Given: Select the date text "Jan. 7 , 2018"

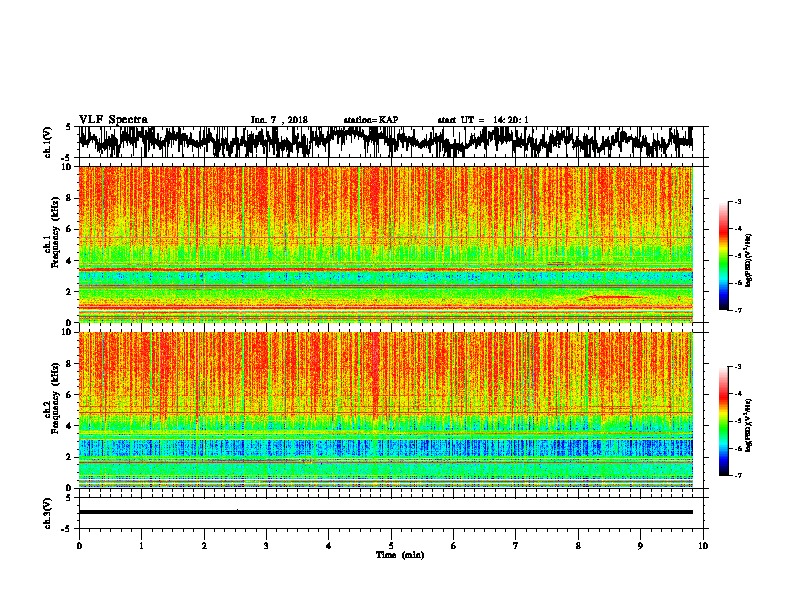Looking at the screenshot, I should click(x=279, y=120).
